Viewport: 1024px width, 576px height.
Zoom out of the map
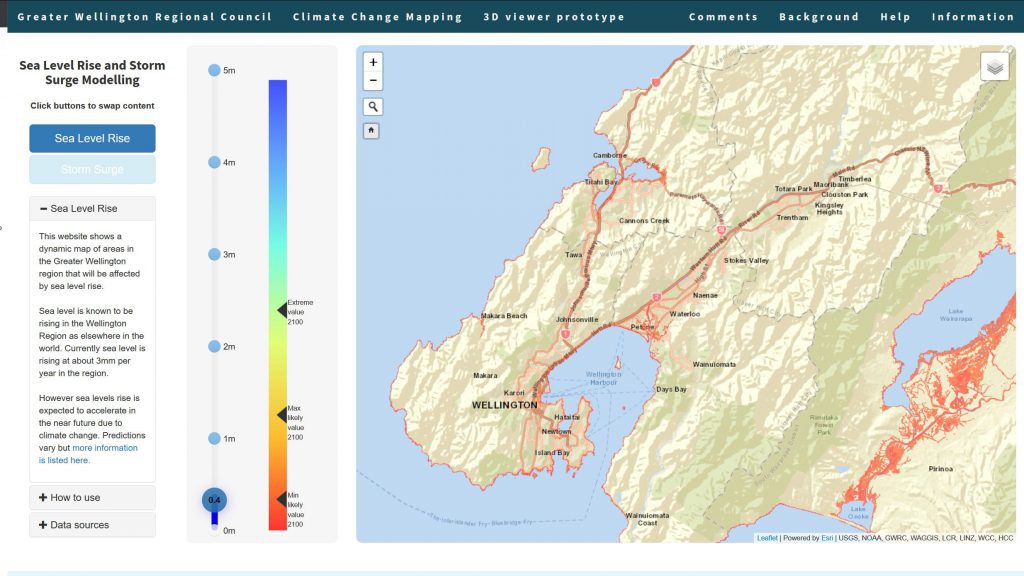click(x=373, y=81)
